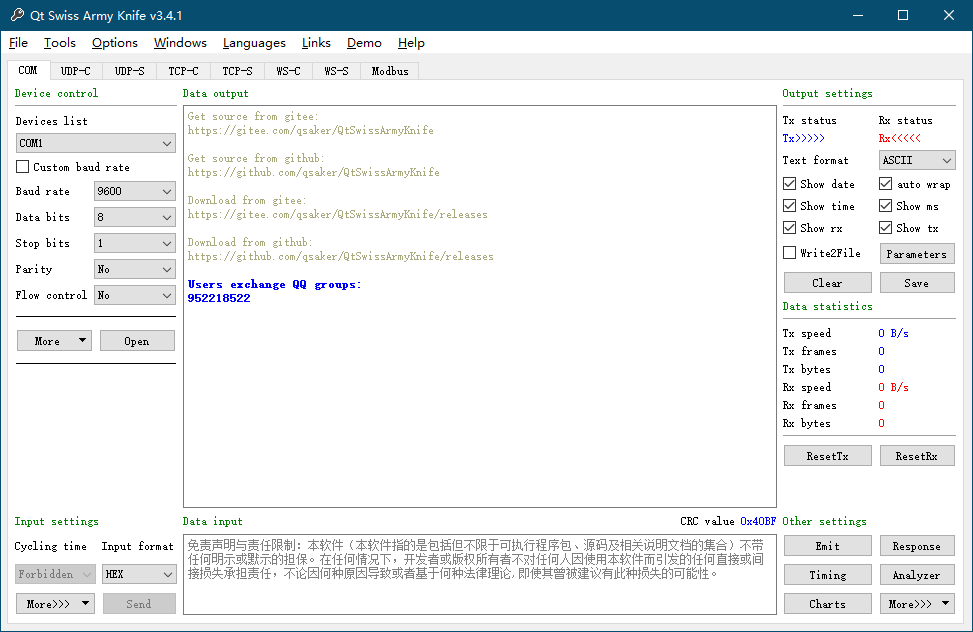This screenshot has height=632, width=973.
Task: Click the Rx<<<<< status indicator
Action: point(900,138)
